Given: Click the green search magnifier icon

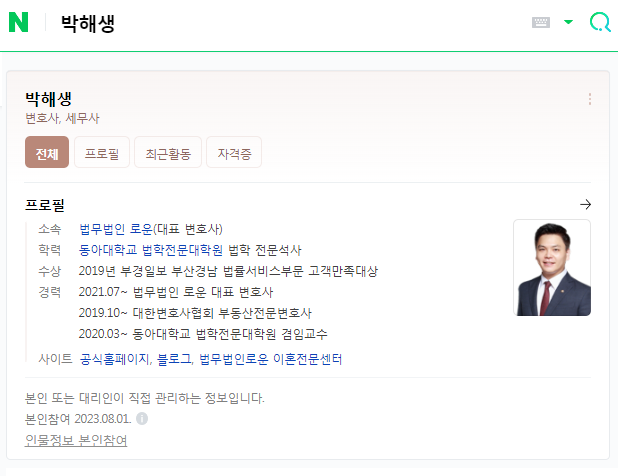Looking at the screenshot, I should tap(600, 22).
